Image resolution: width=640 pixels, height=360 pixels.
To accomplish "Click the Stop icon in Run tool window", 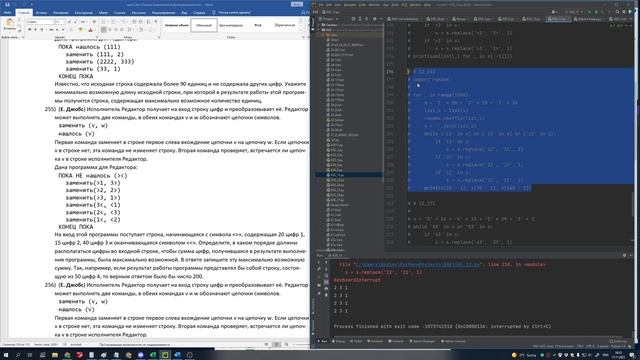I will pos(319,277).
